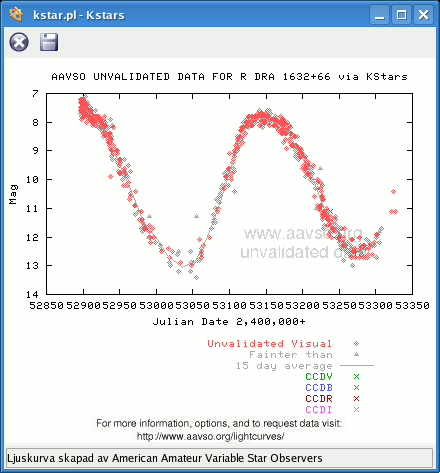This screenshot has width=440, height=473.
Task: Click the green CCDV data point on curve
Action: 330,211
